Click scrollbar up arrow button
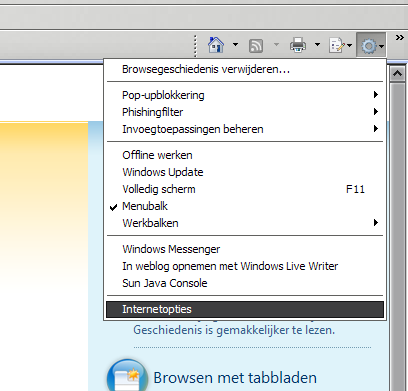This screenshot has width=408, height=391. [x=397, y=73]
